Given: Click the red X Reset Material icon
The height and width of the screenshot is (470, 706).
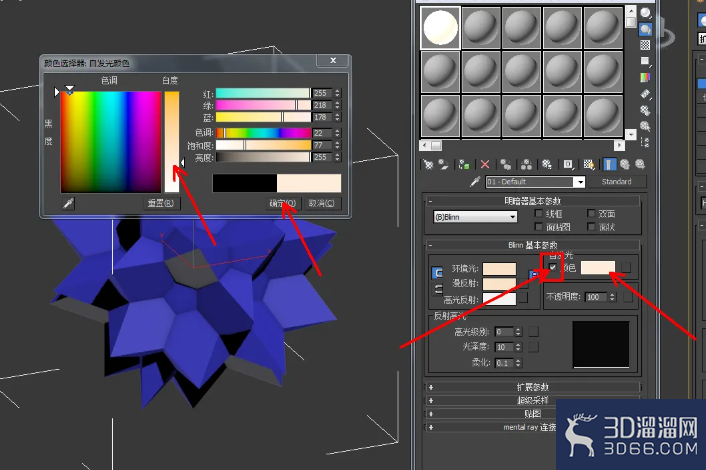Looking at the screenshot, I should (x=485, y=164).
